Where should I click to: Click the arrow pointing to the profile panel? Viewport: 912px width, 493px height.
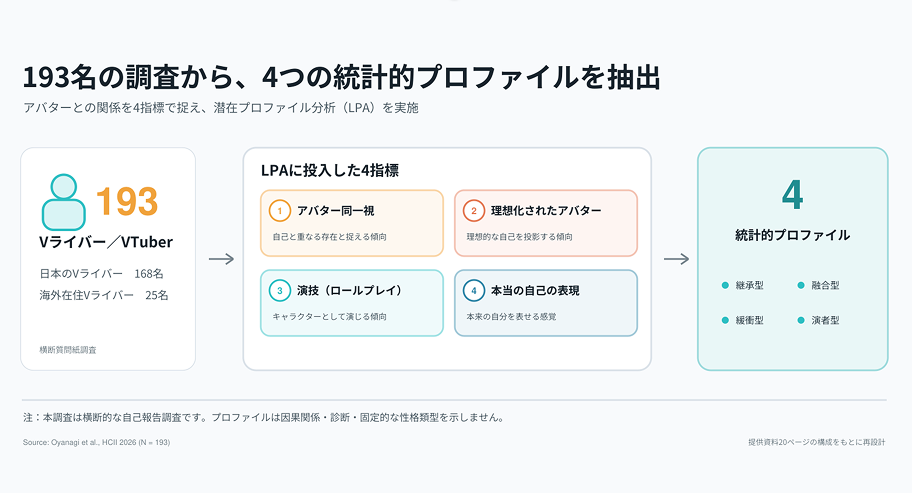[x=676, y=259]
